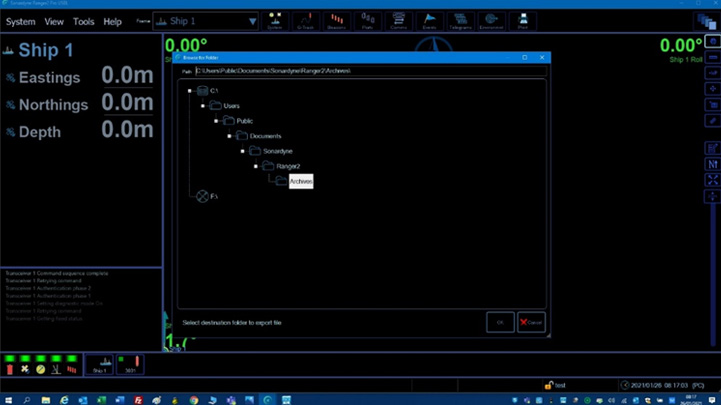Collapse the Sonardyne folder node
The width and height of the screenshot is (721, 405).
coord(242,151)
